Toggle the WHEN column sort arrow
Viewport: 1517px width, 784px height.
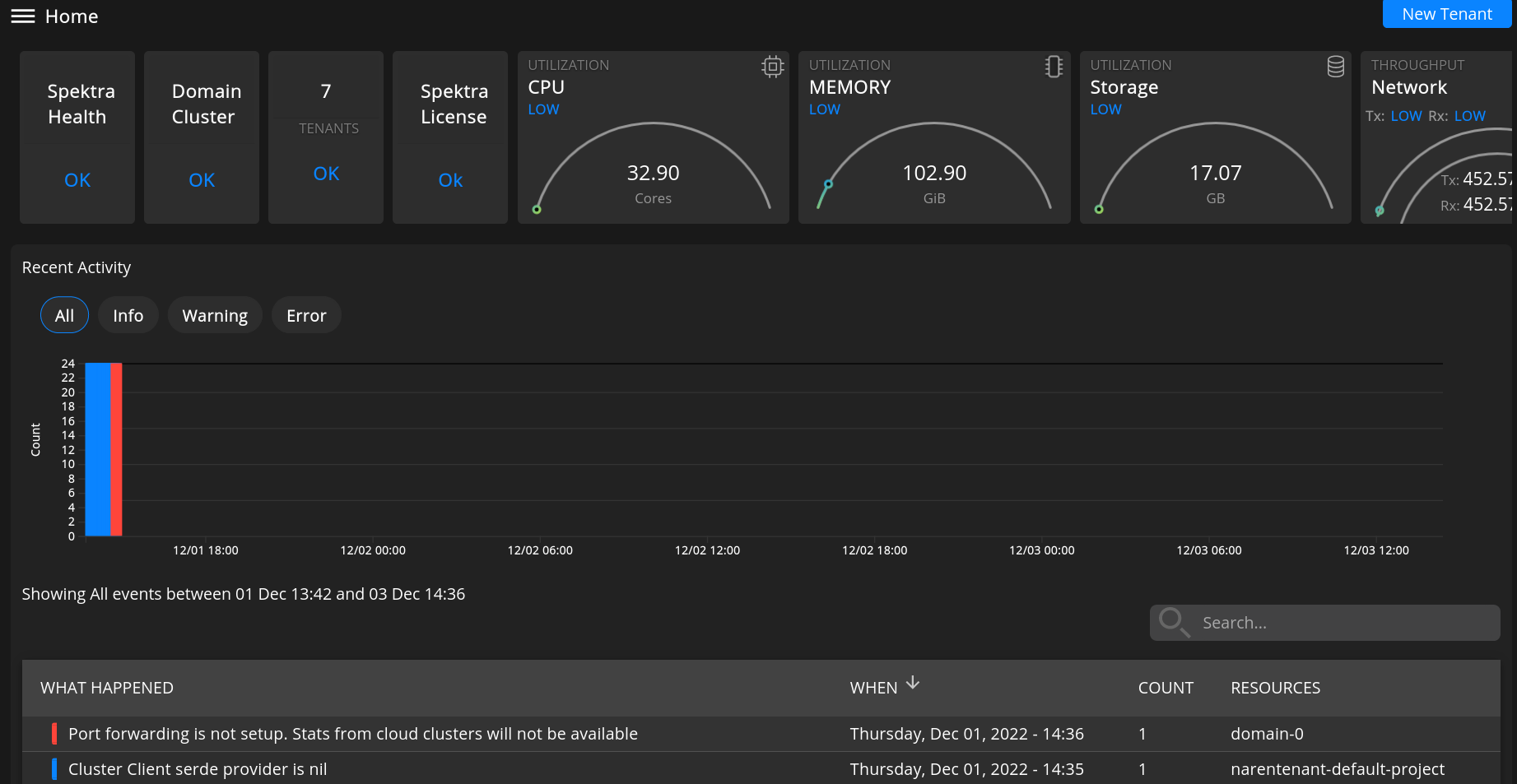pyautogui.click(x=913, y=683)
